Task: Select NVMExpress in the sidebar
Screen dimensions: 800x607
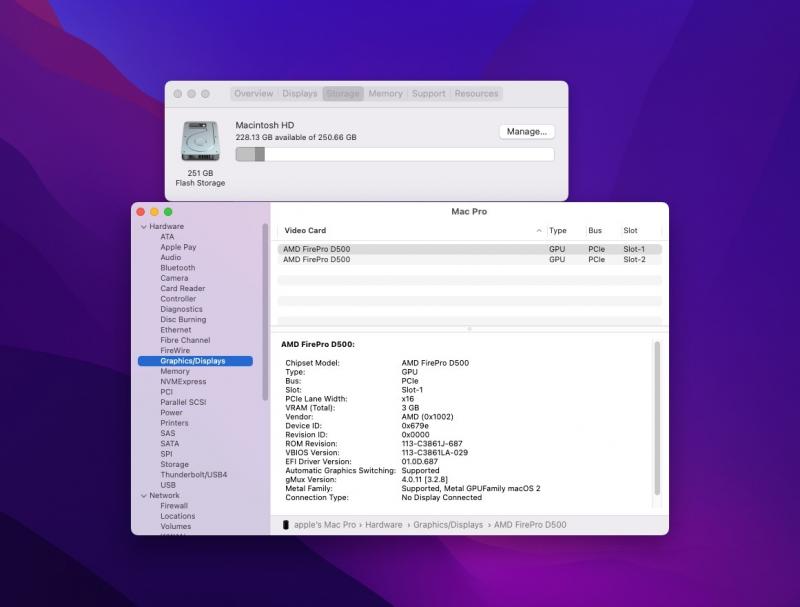Action: pos(183,382)
